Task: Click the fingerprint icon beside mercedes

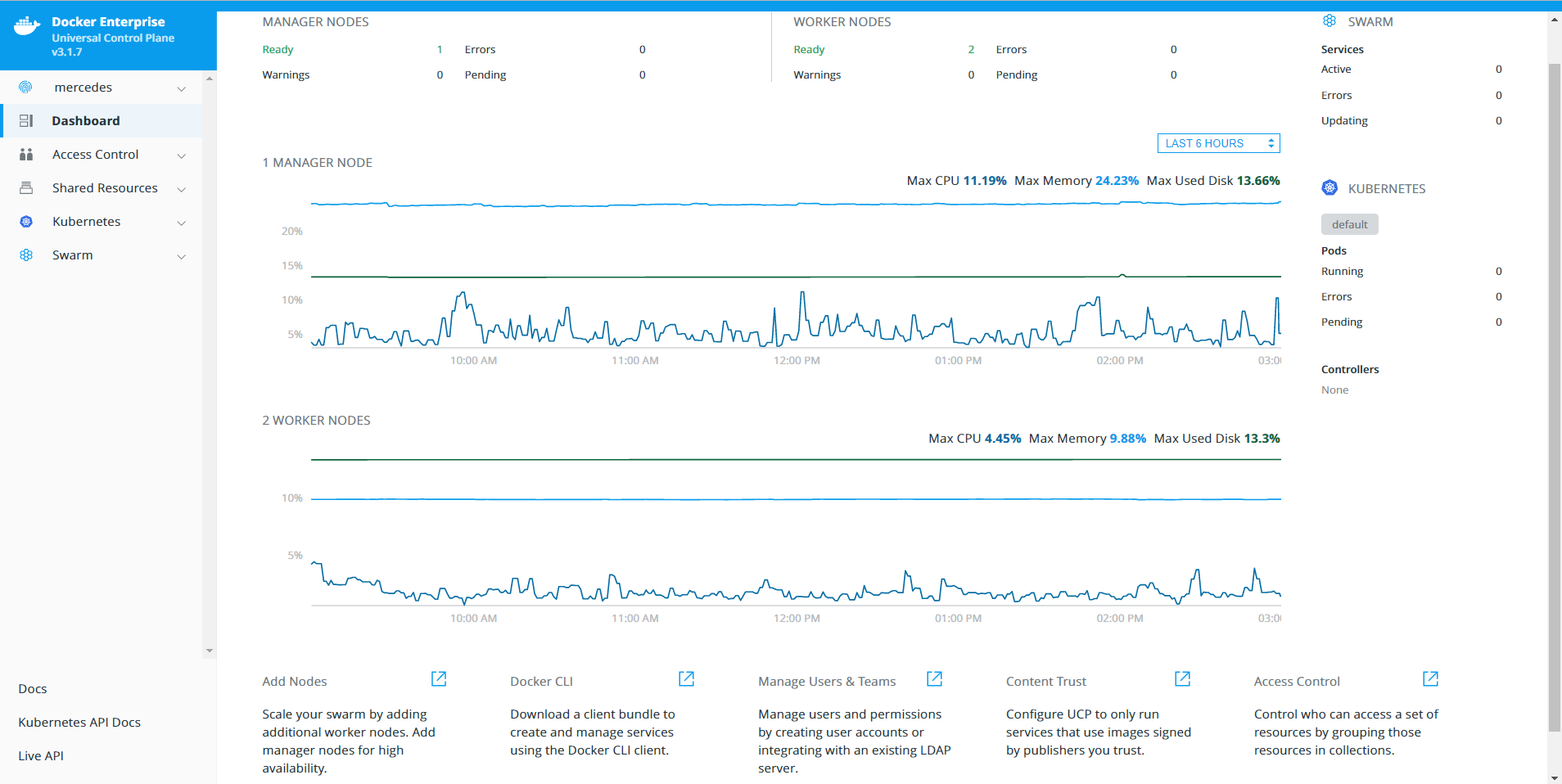Action: coord(26,88)
